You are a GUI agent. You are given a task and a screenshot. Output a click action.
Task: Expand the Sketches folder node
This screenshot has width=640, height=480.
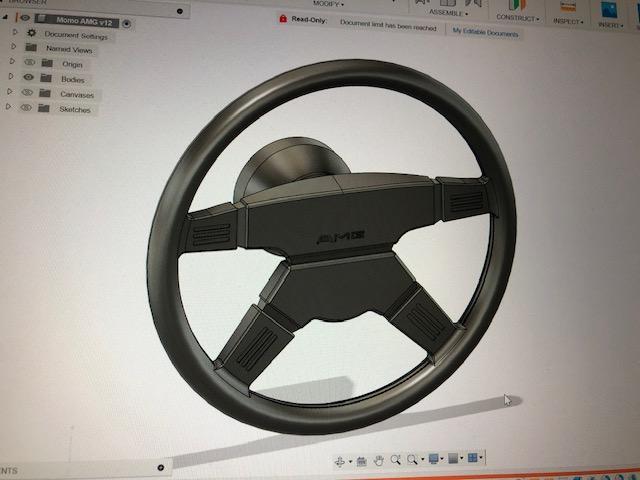9,107
